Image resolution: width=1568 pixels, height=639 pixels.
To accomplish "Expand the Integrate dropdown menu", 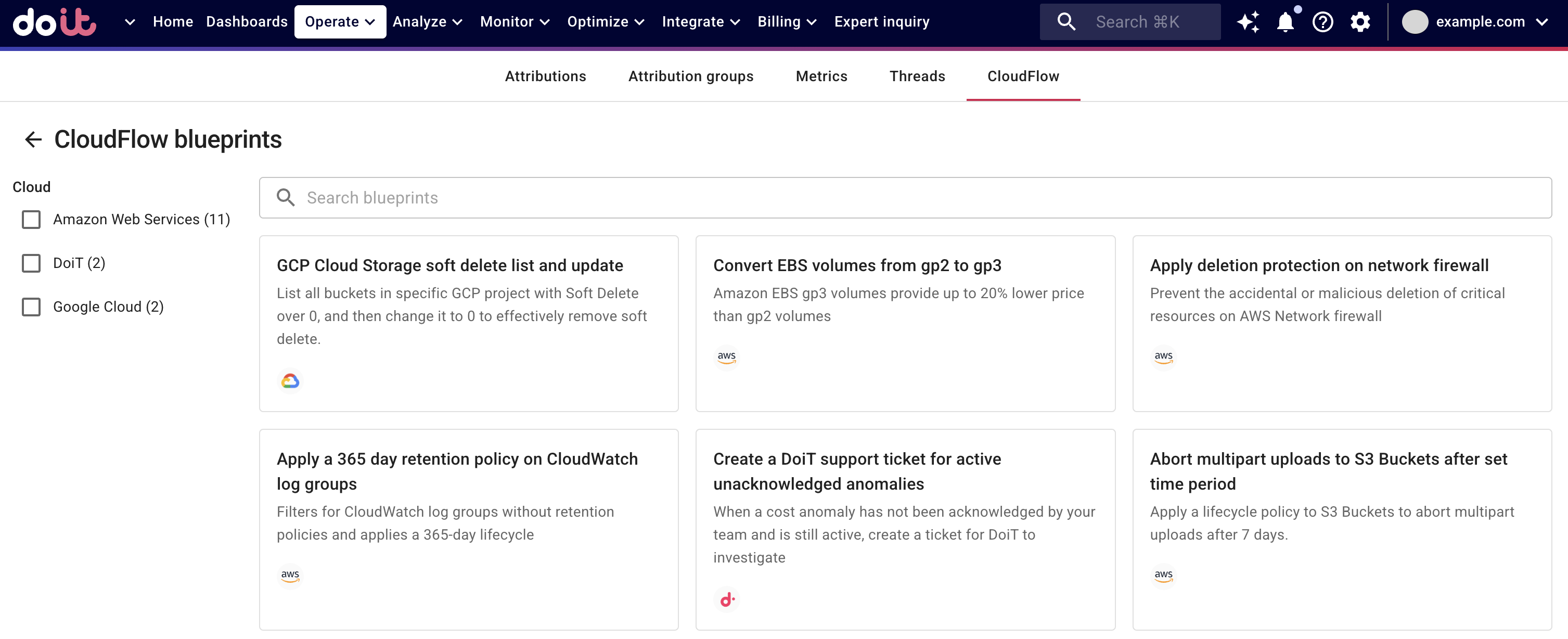I will click(701, 22).
